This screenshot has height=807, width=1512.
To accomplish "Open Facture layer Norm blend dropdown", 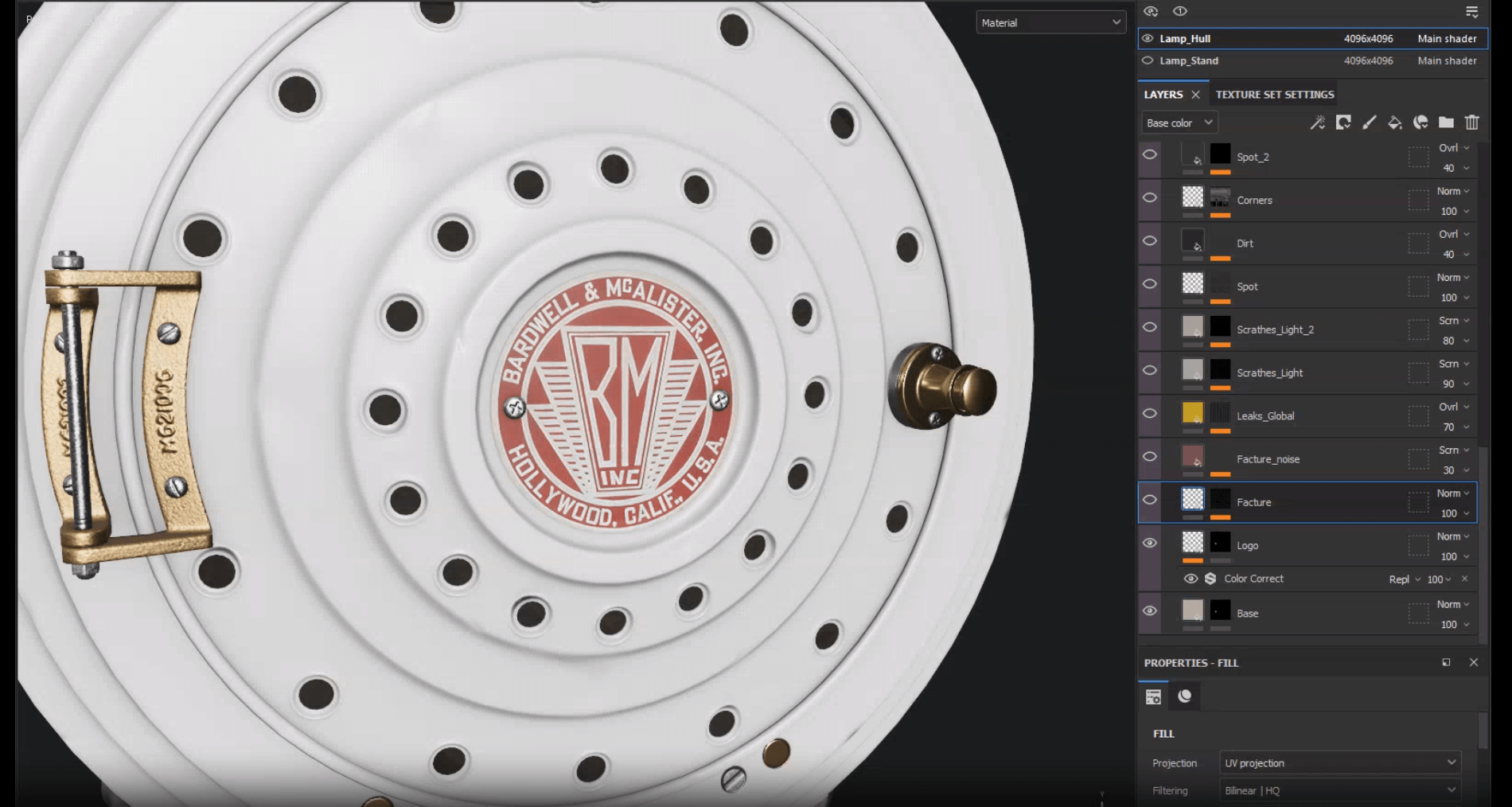I will click(x=1453, y=493).
